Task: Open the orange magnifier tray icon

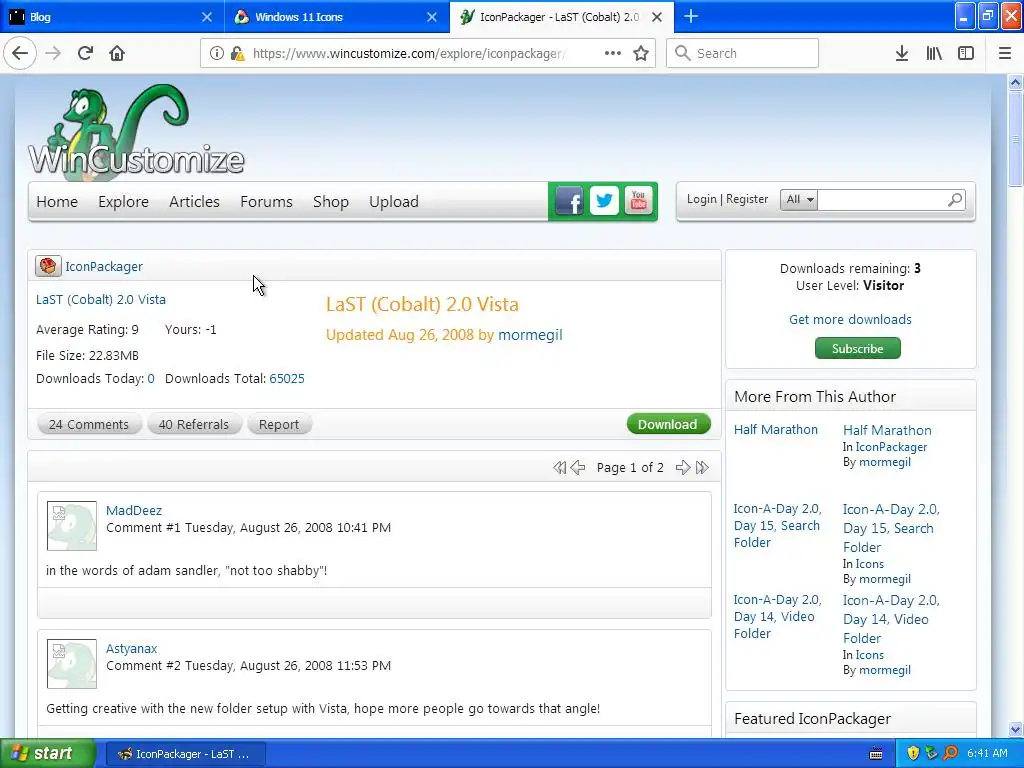Action: click(950, 753)
